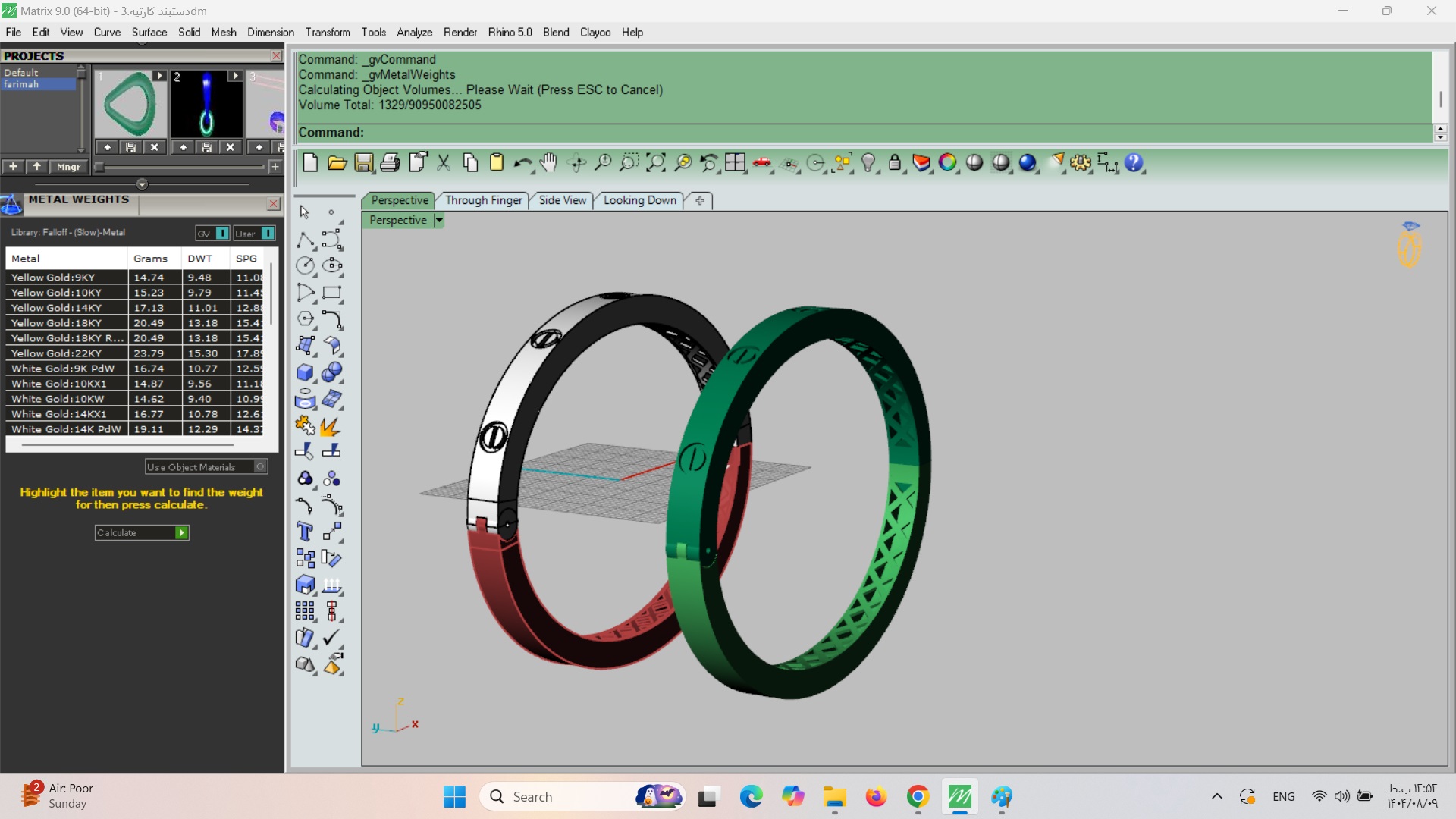Switch to the Through Finger tab
The width and height of the screenshot is (1456, 819).
(483, 200)
